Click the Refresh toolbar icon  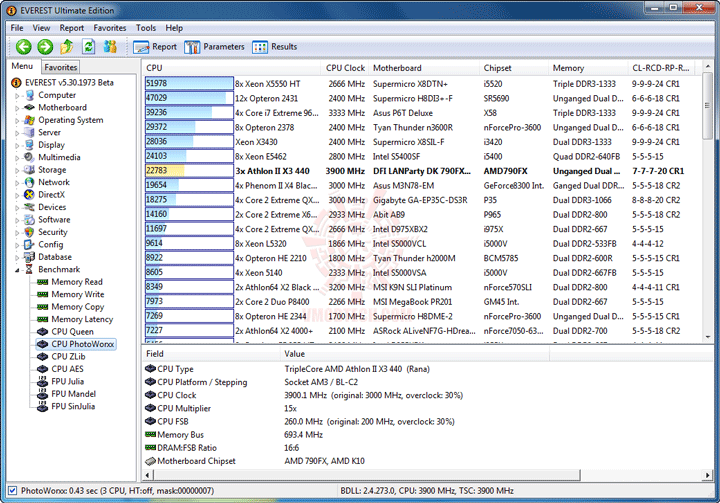[x=89, y=46]
